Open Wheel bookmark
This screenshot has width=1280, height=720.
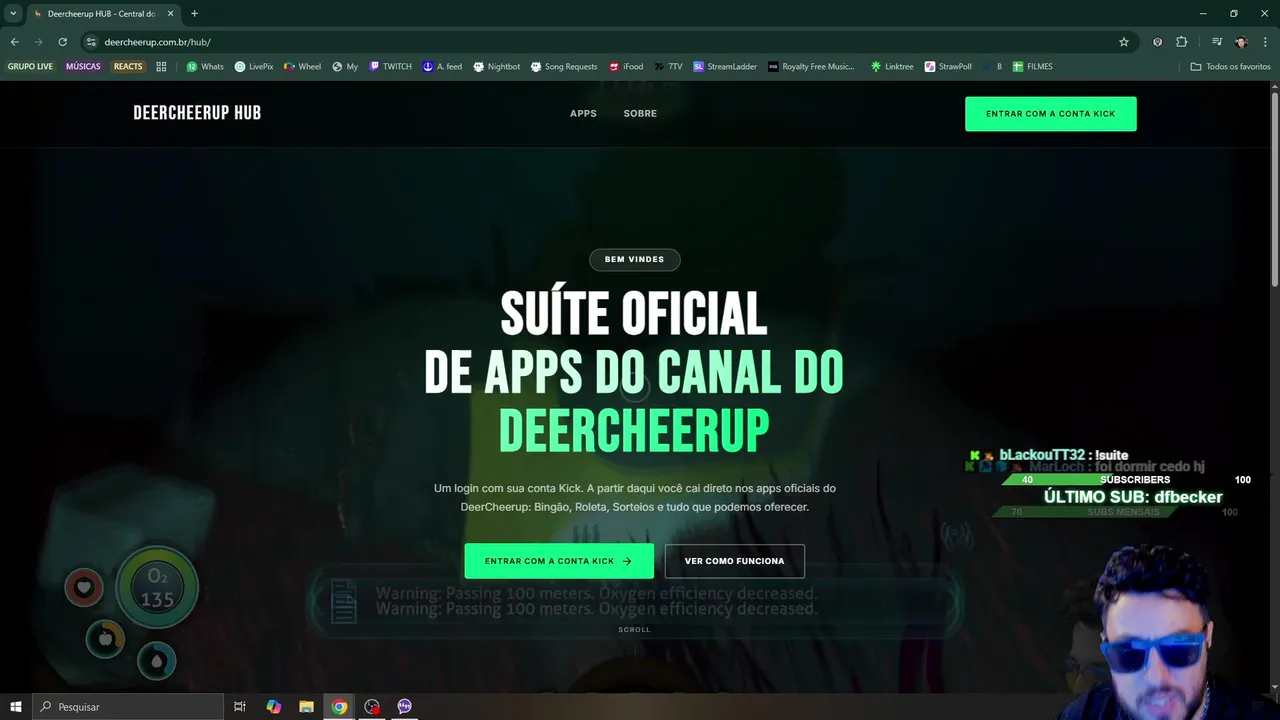point(303,67)
